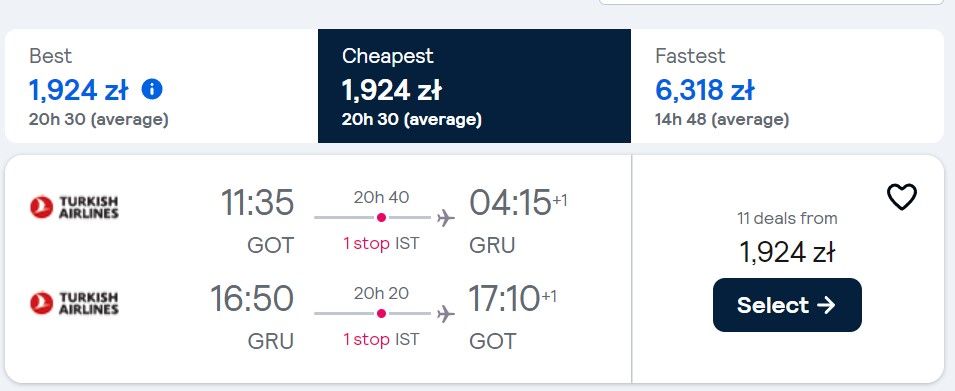
Task: Select the 1,924 zł flight deal
Action: 787,305
